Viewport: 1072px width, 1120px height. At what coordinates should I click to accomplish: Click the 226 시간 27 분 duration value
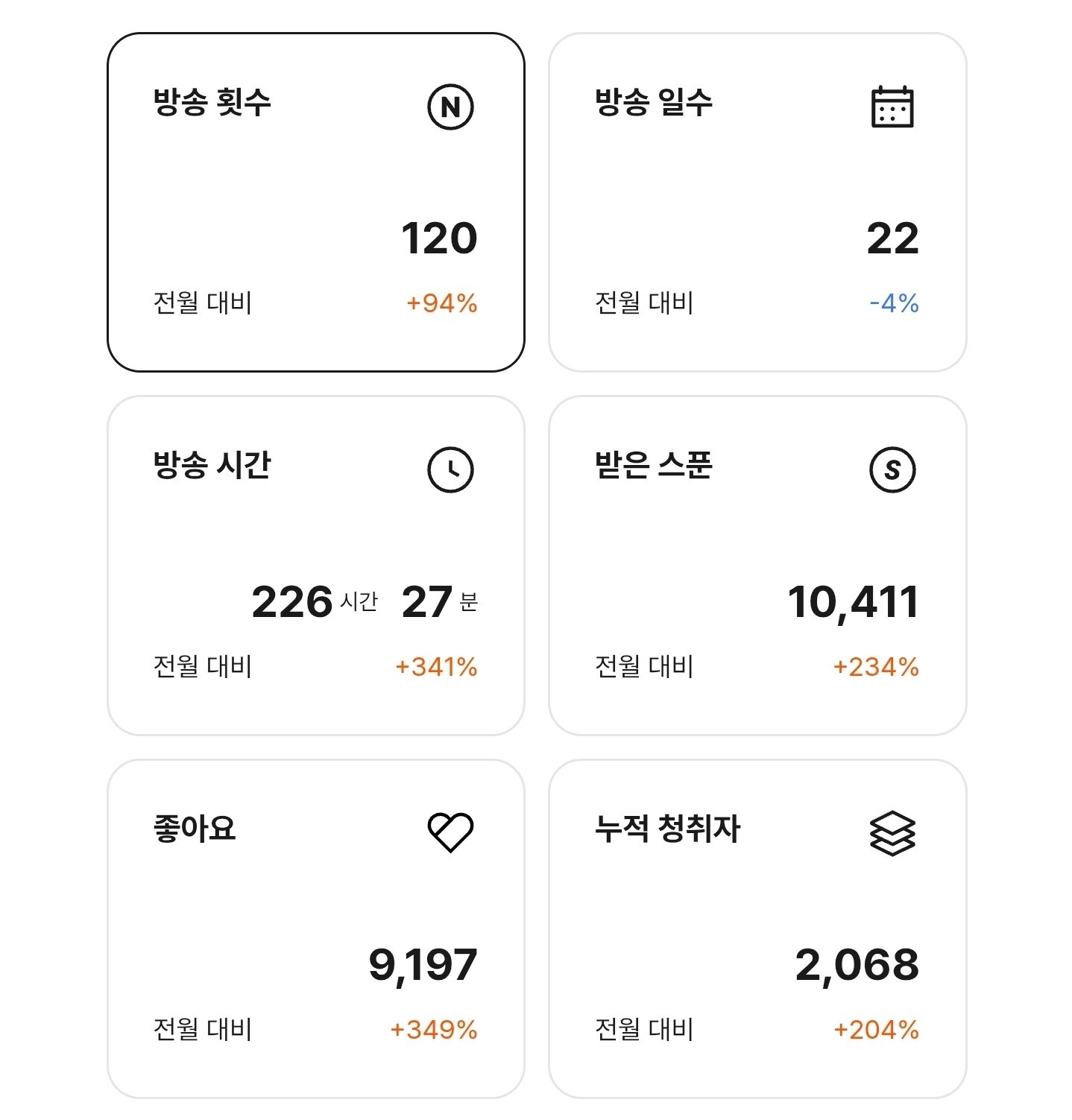[x=365, y=602]
